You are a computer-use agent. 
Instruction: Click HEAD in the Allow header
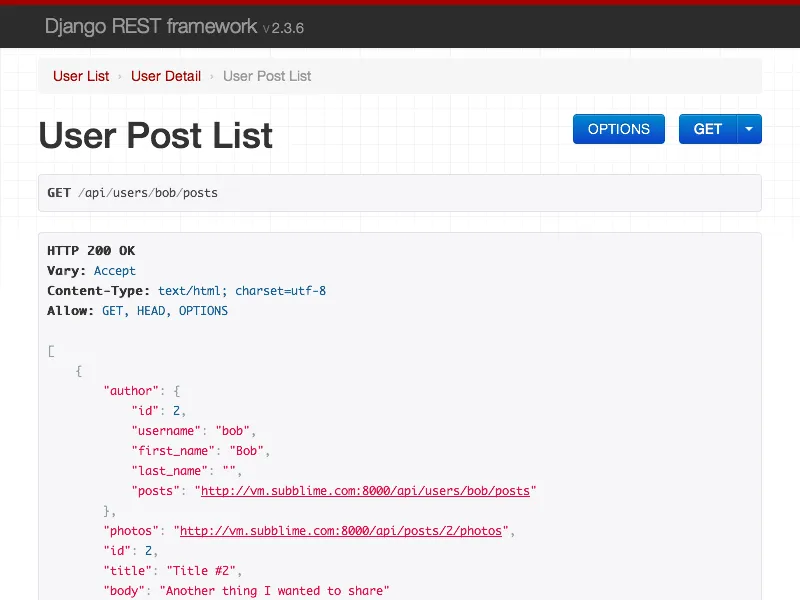(150, 310)
